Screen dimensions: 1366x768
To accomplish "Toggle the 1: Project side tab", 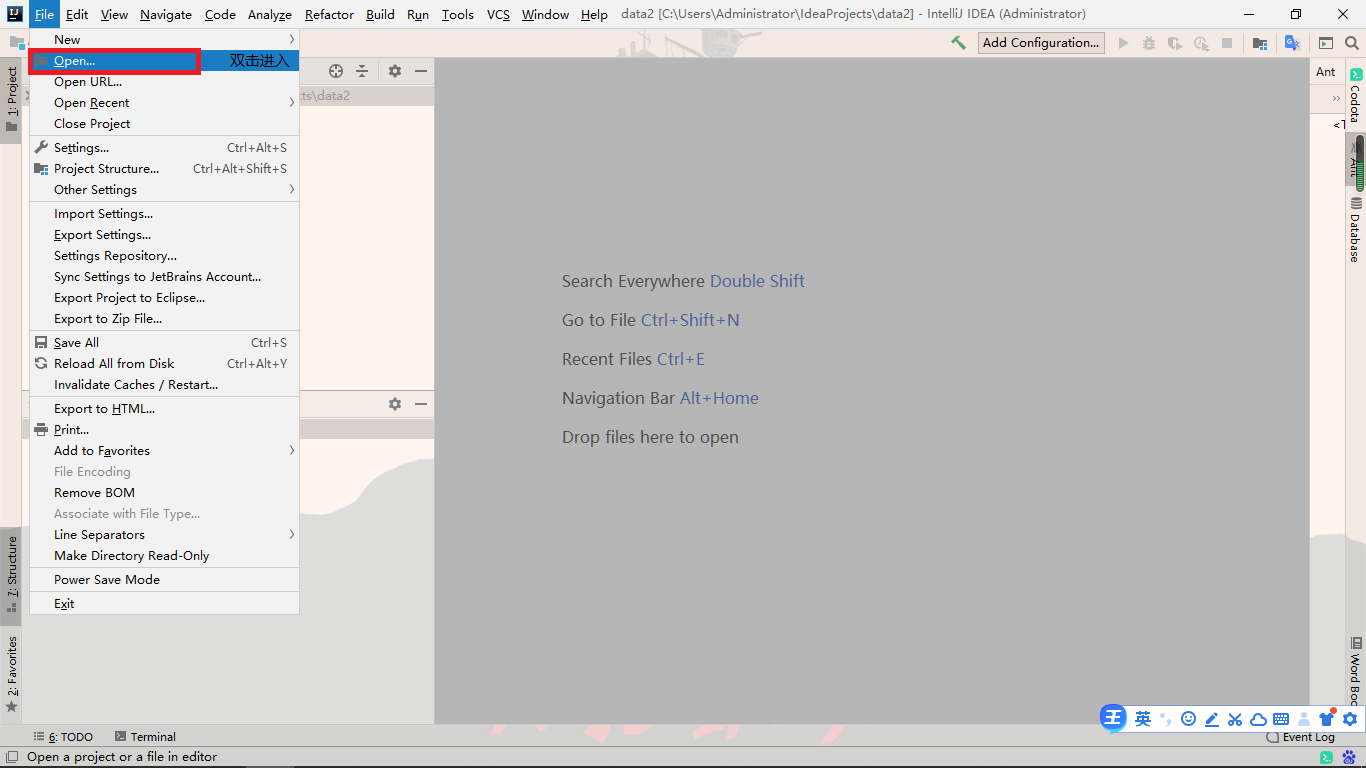I will 11,100.
